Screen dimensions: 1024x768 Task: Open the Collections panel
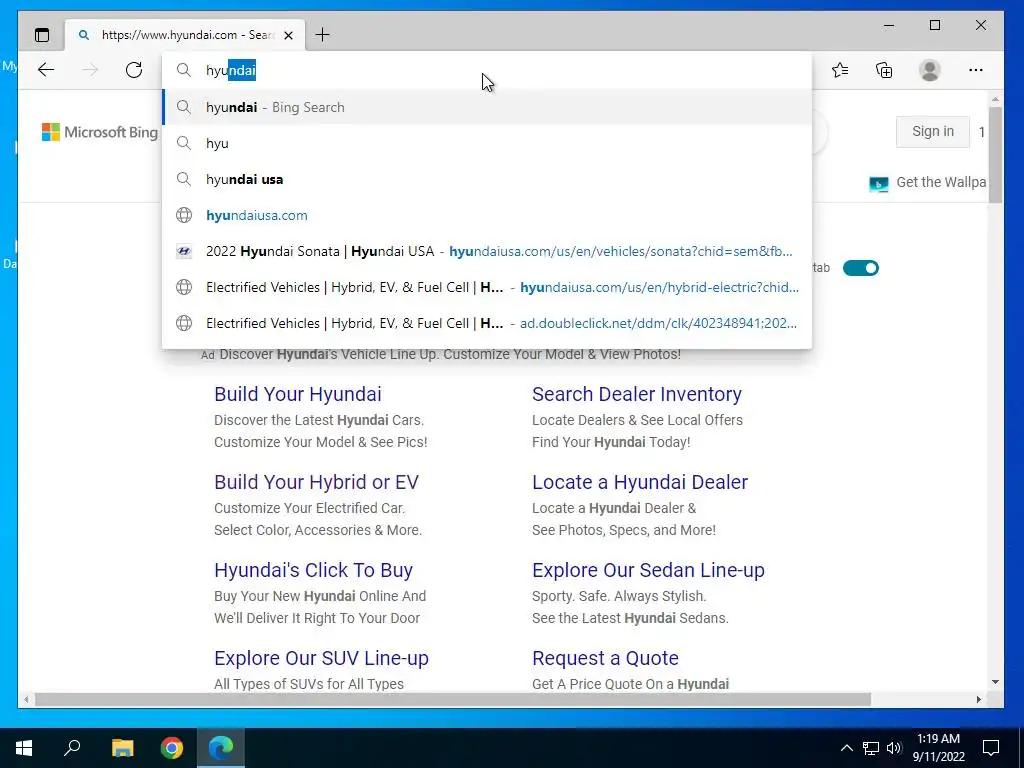tap(884, 70)
